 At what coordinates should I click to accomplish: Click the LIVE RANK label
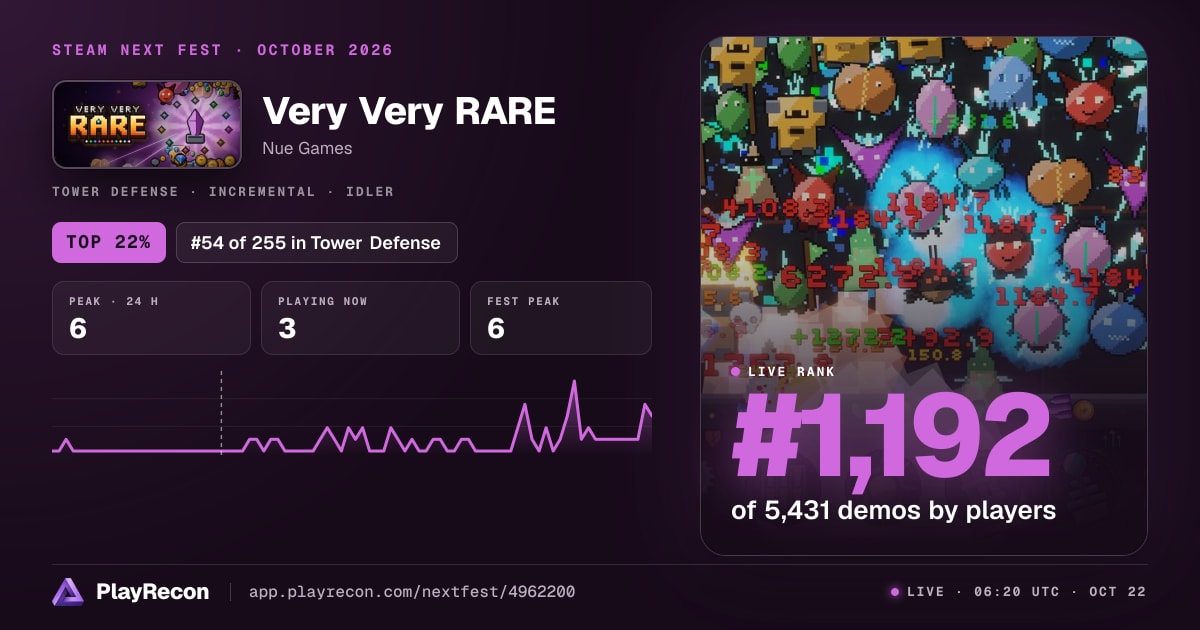click(x=790, y=371)
